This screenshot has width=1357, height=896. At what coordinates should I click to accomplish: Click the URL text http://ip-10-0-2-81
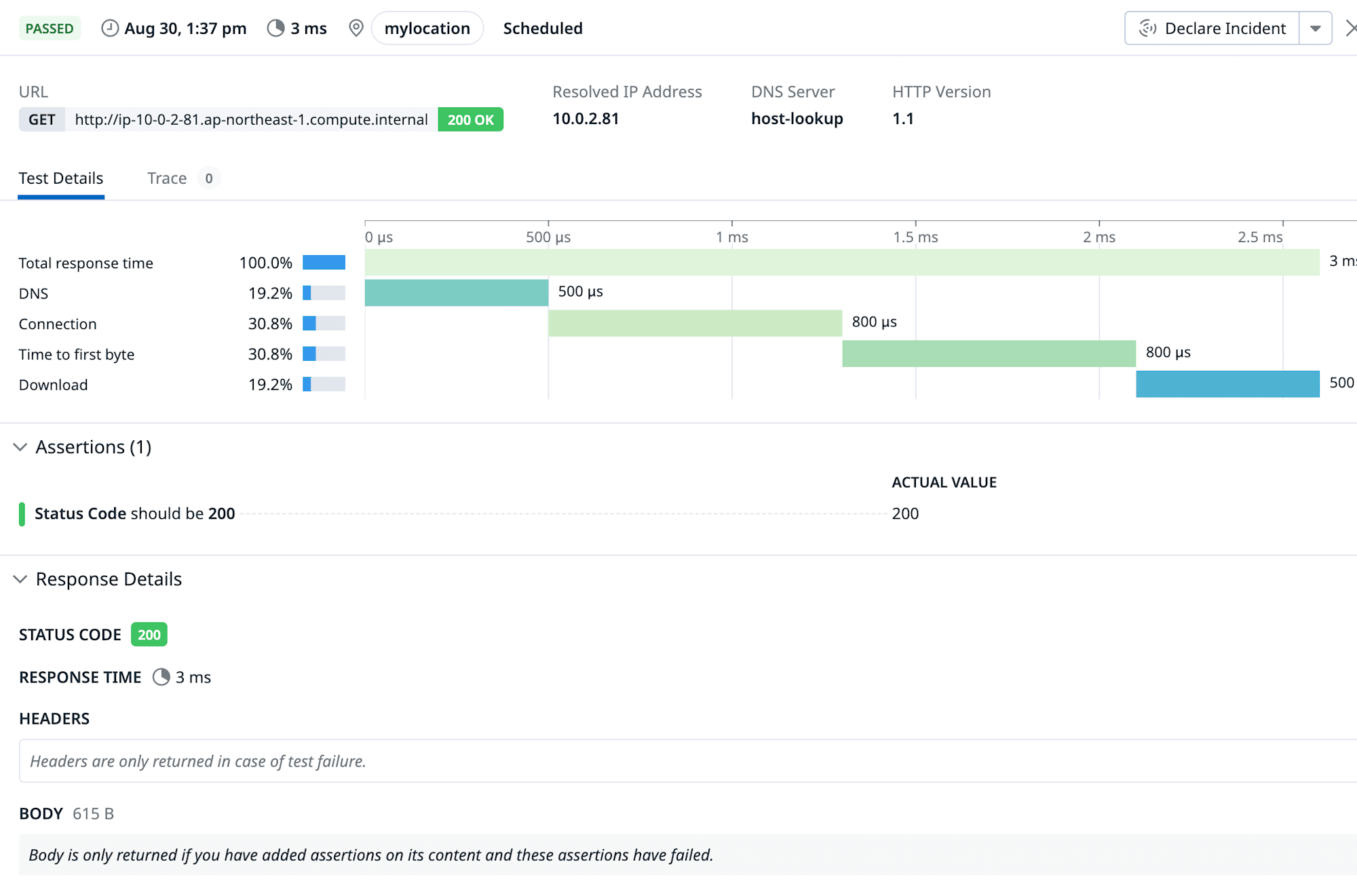tap(251, 119)
